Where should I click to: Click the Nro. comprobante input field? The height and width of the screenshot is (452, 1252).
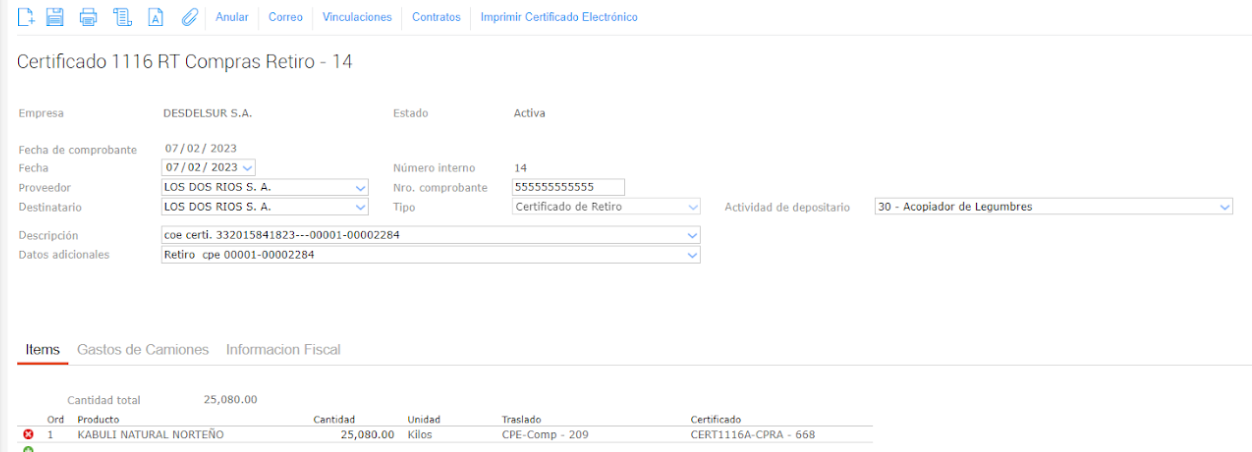567,187
